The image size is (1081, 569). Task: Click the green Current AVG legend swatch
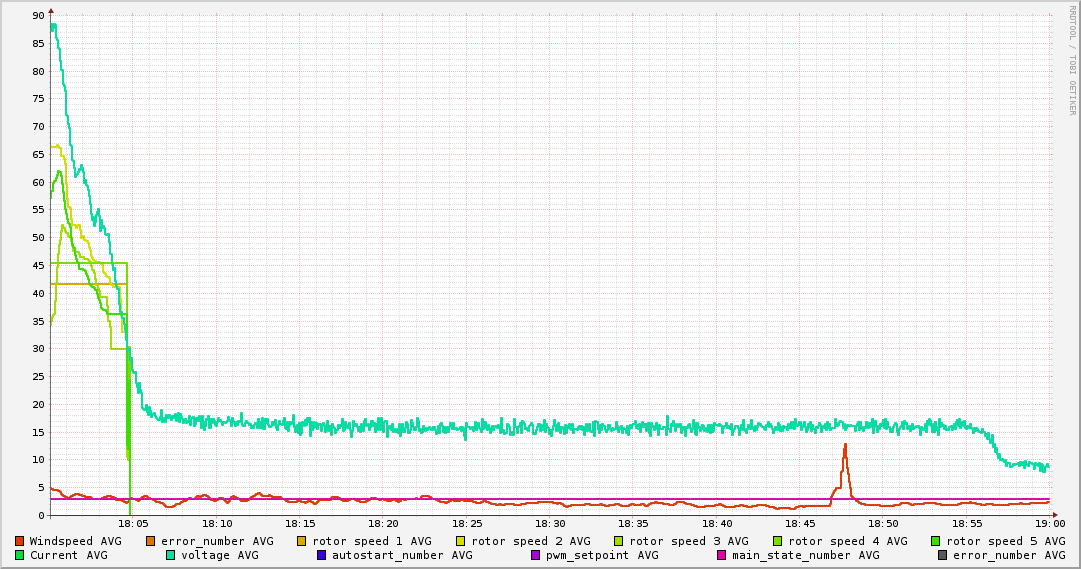click(19, 555)
